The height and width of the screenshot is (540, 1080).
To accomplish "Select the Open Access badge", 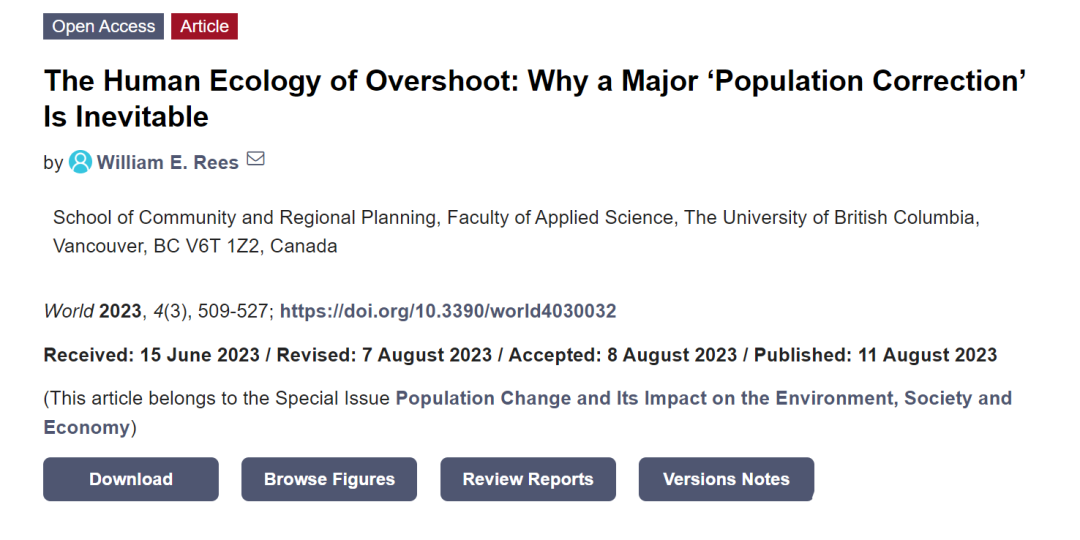I will pyautogui.click(x=103, y=26).
